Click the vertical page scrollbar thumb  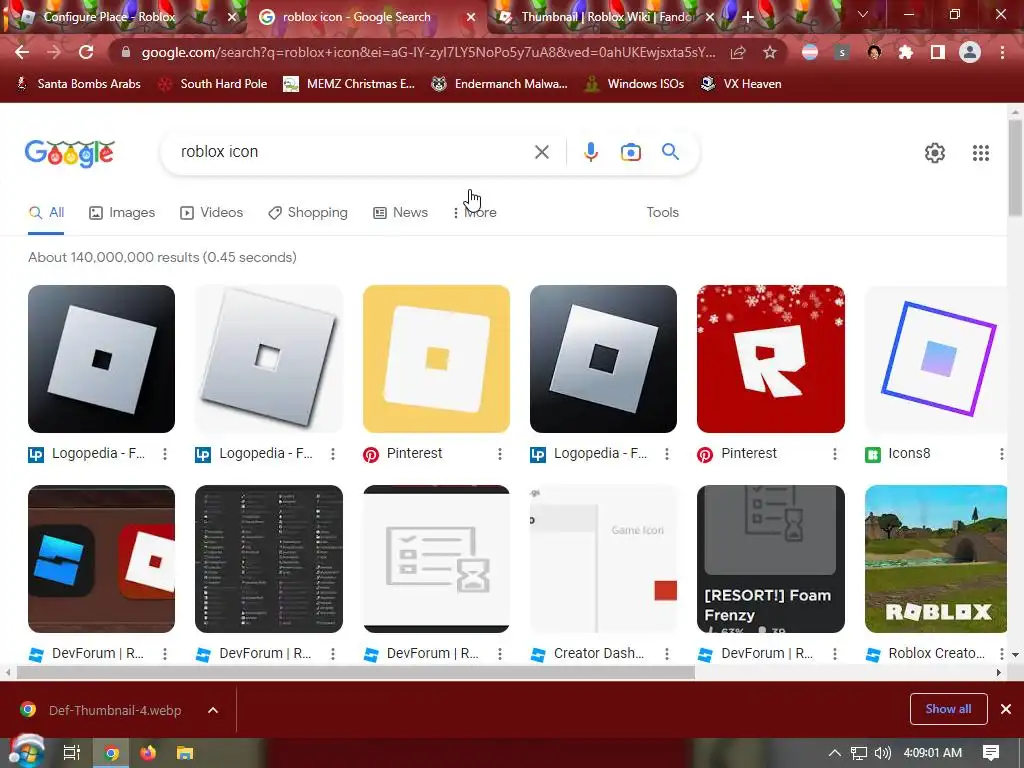click(x=1015, y=168)
